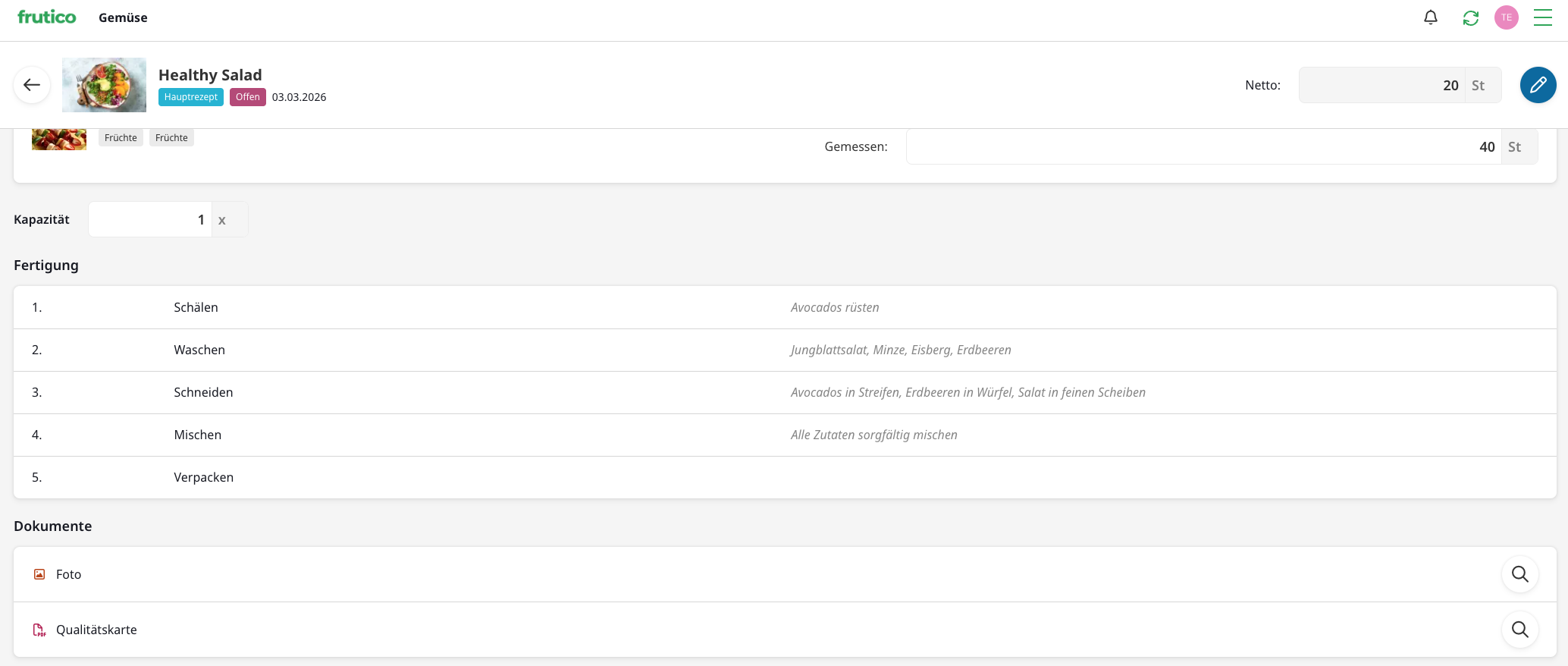
Task: Preview the Qualitätskarte with magnifier icon
Action: [1519, 630]
